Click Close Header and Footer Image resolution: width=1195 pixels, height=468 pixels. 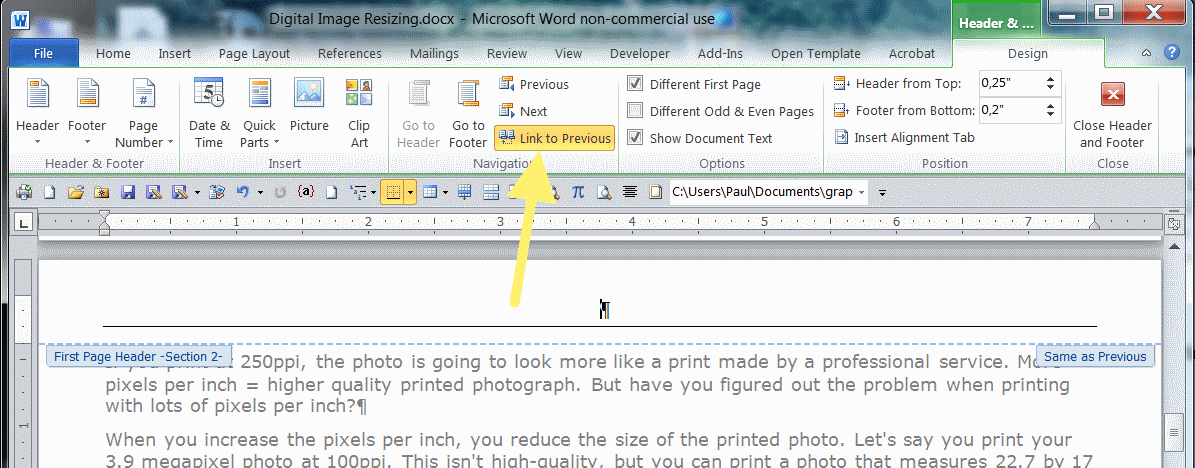tap(1113, 112)
